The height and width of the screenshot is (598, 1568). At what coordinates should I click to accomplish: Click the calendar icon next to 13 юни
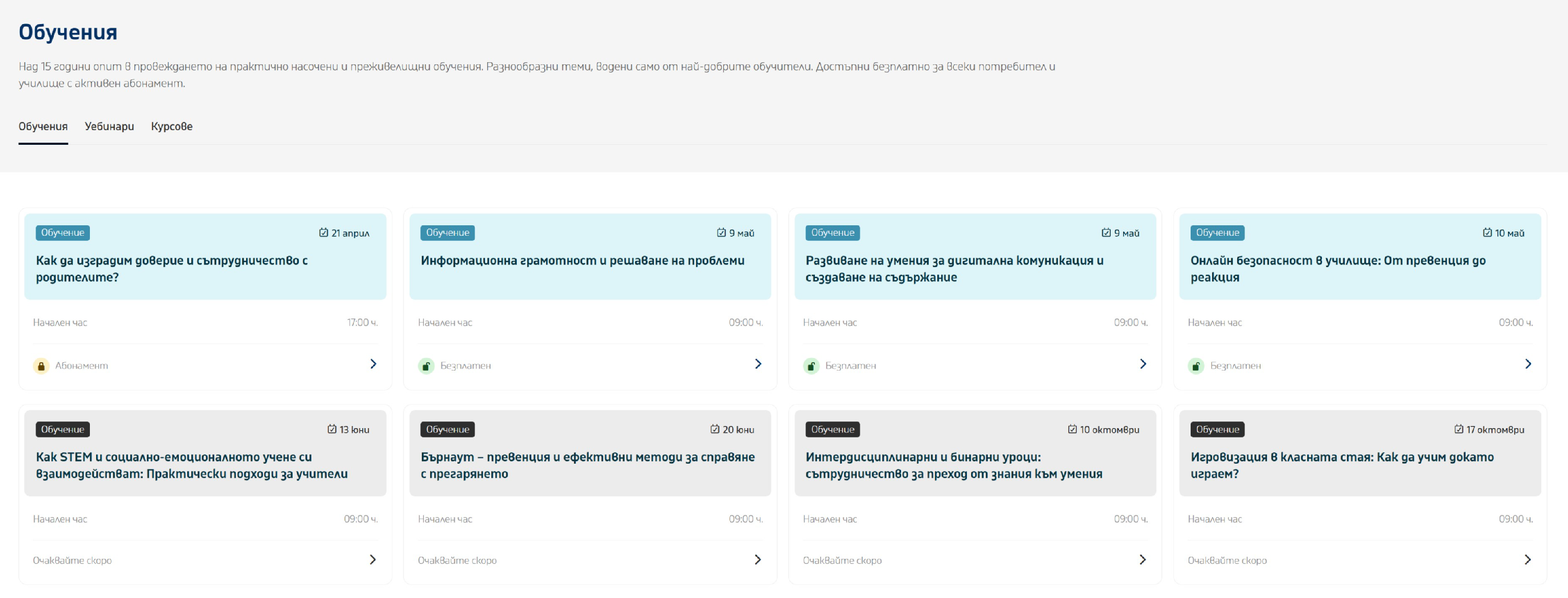point(332,429)
